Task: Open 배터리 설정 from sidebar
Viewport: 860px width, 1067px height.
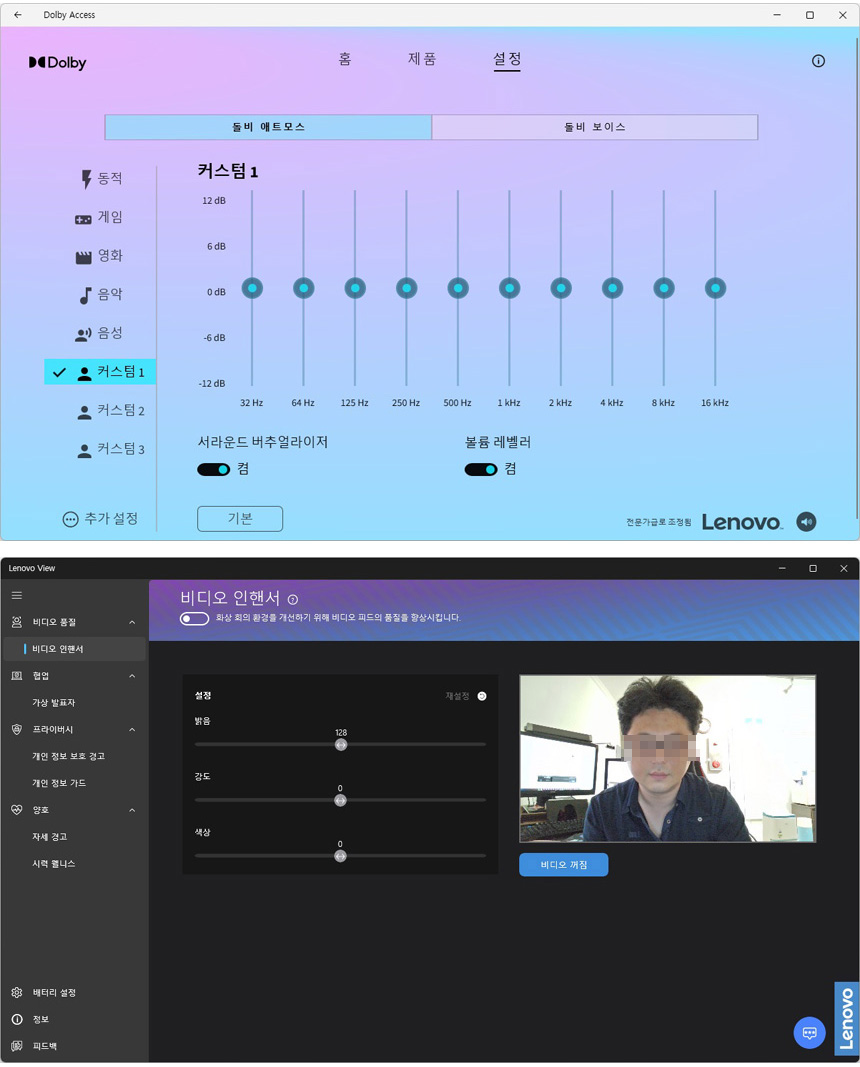Action: pyautogui.click(x=53, y=992)
